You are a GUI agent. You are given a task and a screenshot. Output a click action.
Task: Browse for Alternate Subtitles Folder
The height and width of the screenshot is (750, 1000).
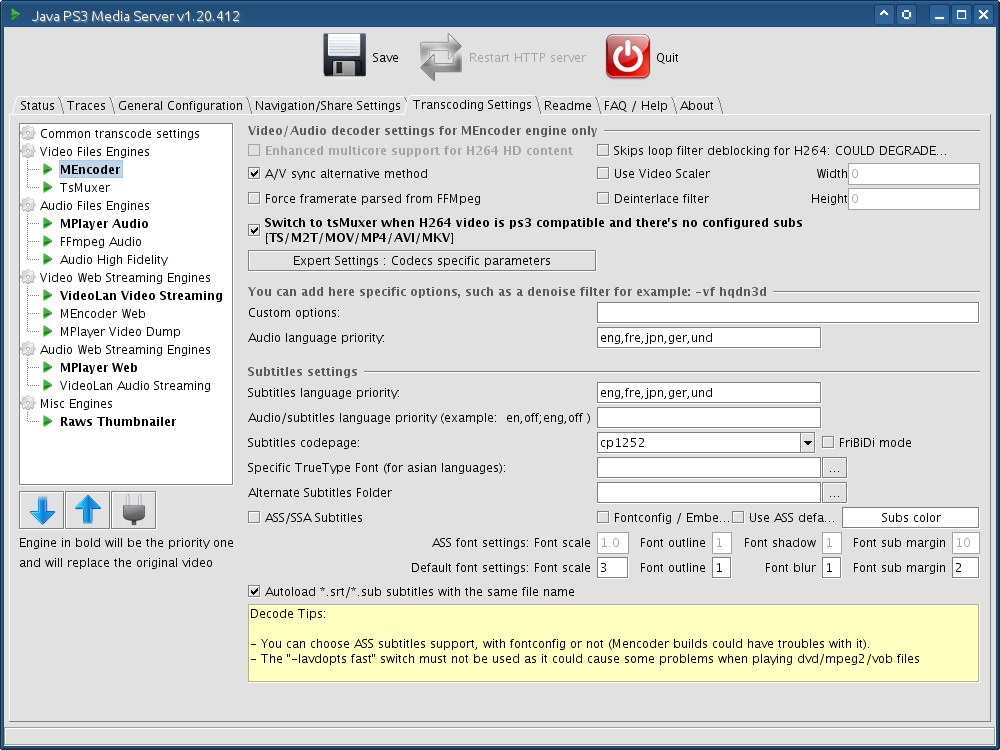(x=834, y=493)
